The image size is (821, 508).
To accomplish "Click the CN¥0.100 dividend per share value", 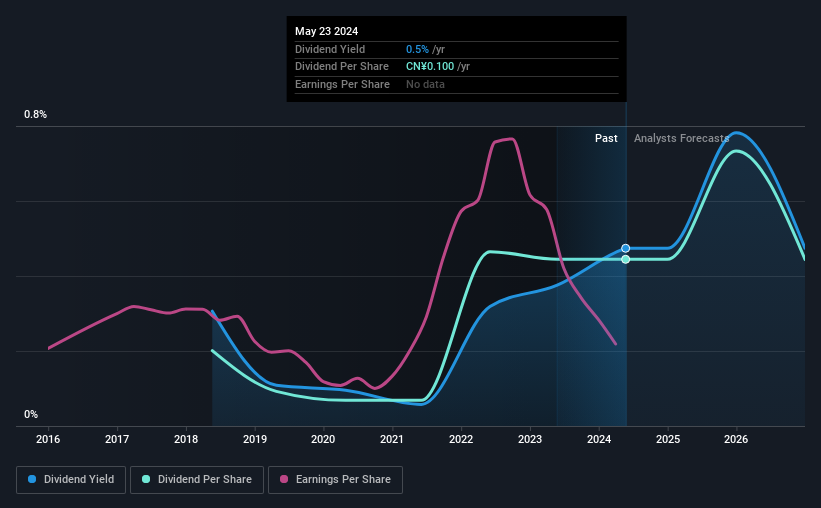I will (430, 67).
